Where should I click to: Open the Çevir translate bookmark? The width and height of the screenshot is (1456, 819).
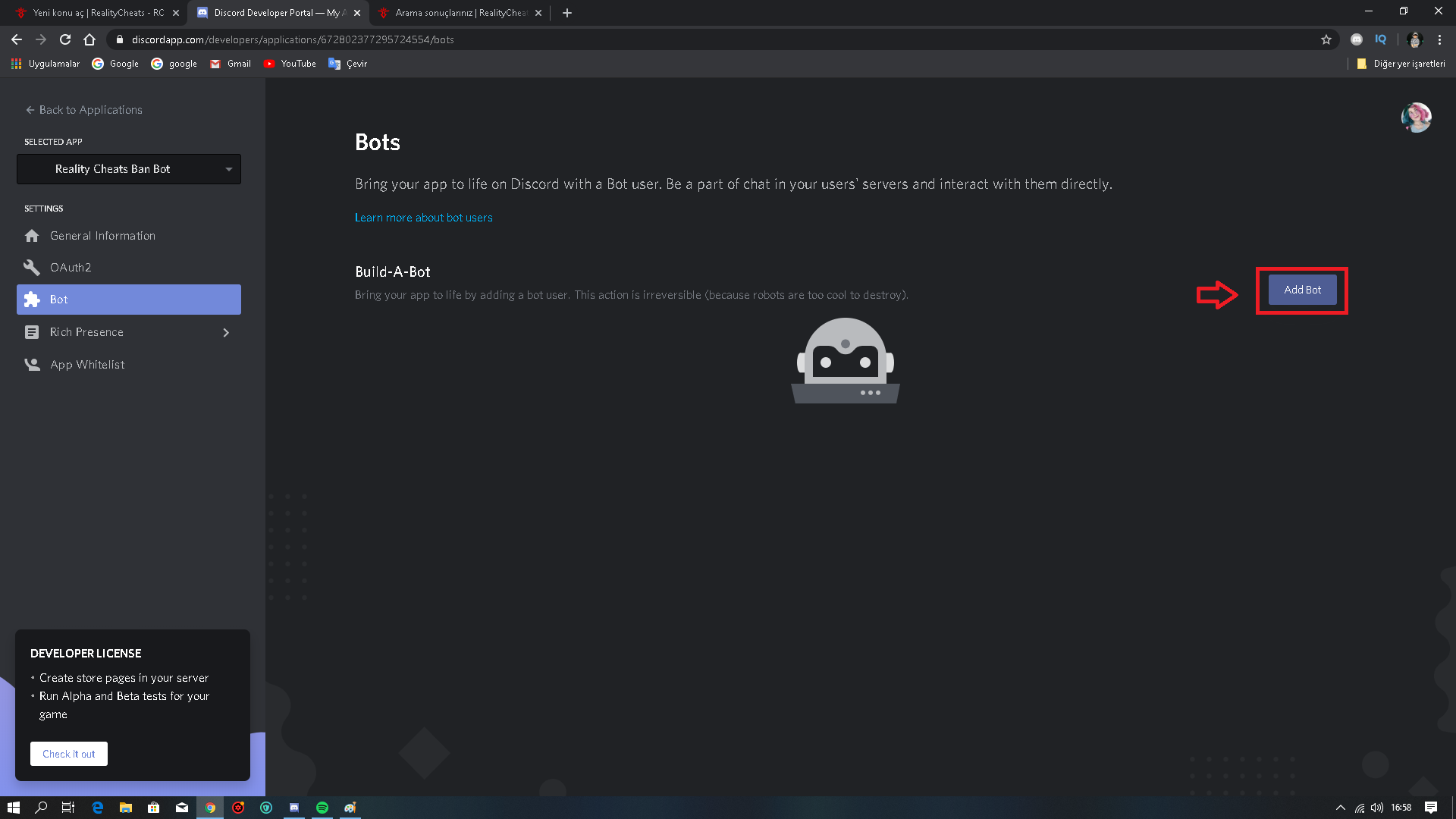(x=347, y=64)
